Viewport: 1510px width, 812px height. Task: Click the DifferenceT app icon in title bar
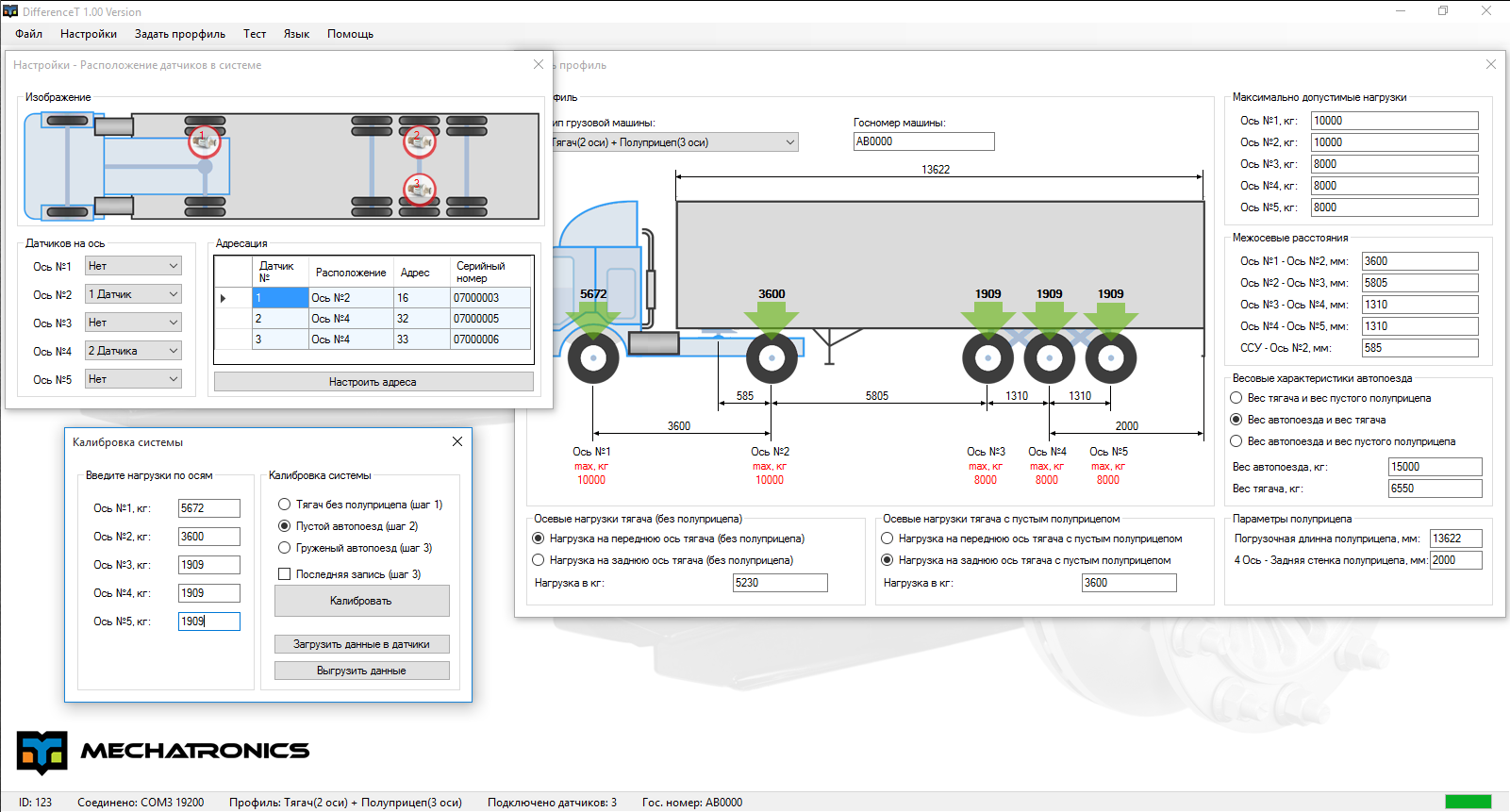tap(10, 11)
